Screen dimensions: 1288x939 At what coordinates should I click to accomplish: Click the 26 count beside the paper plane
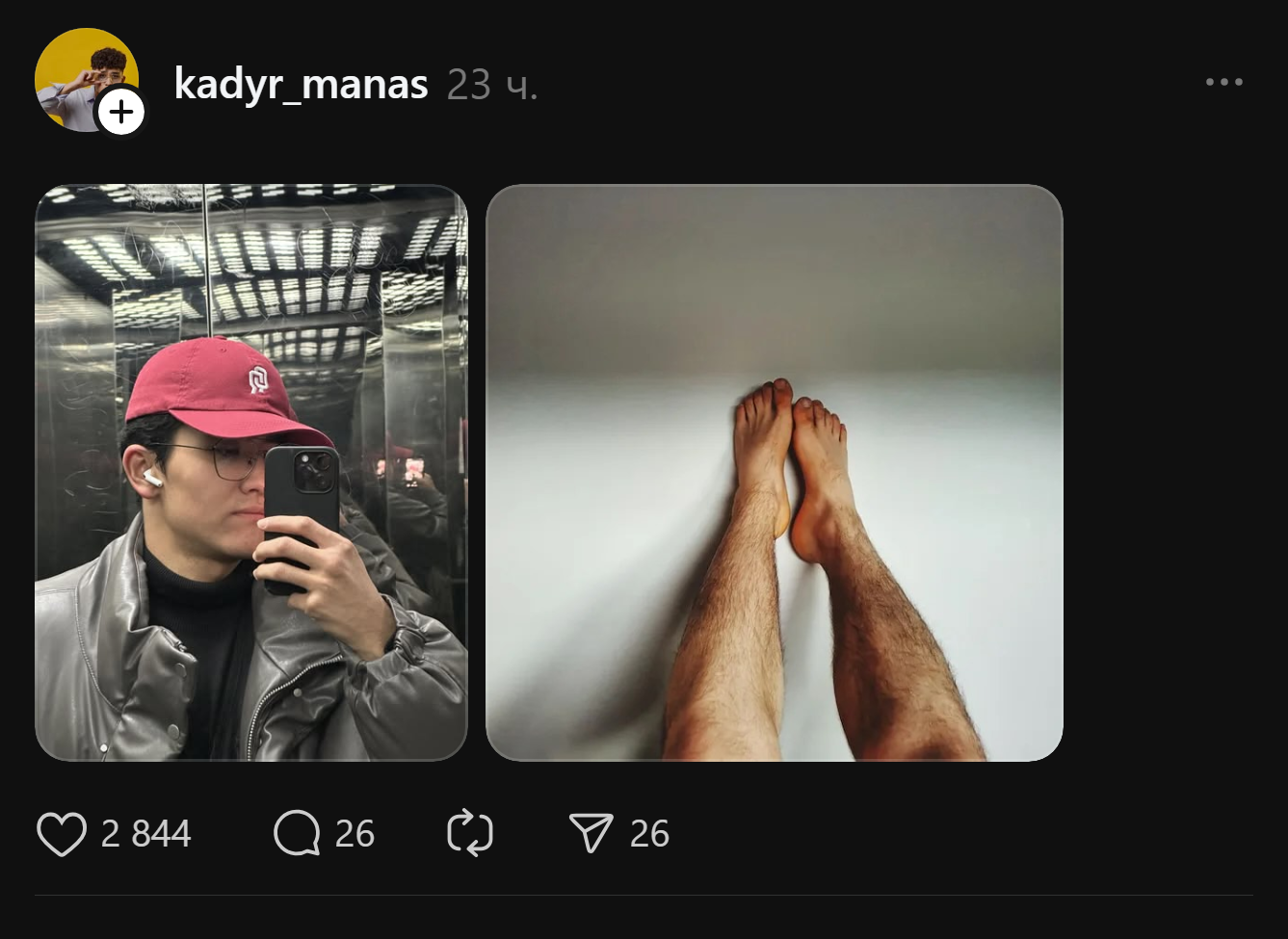(649, 834)
